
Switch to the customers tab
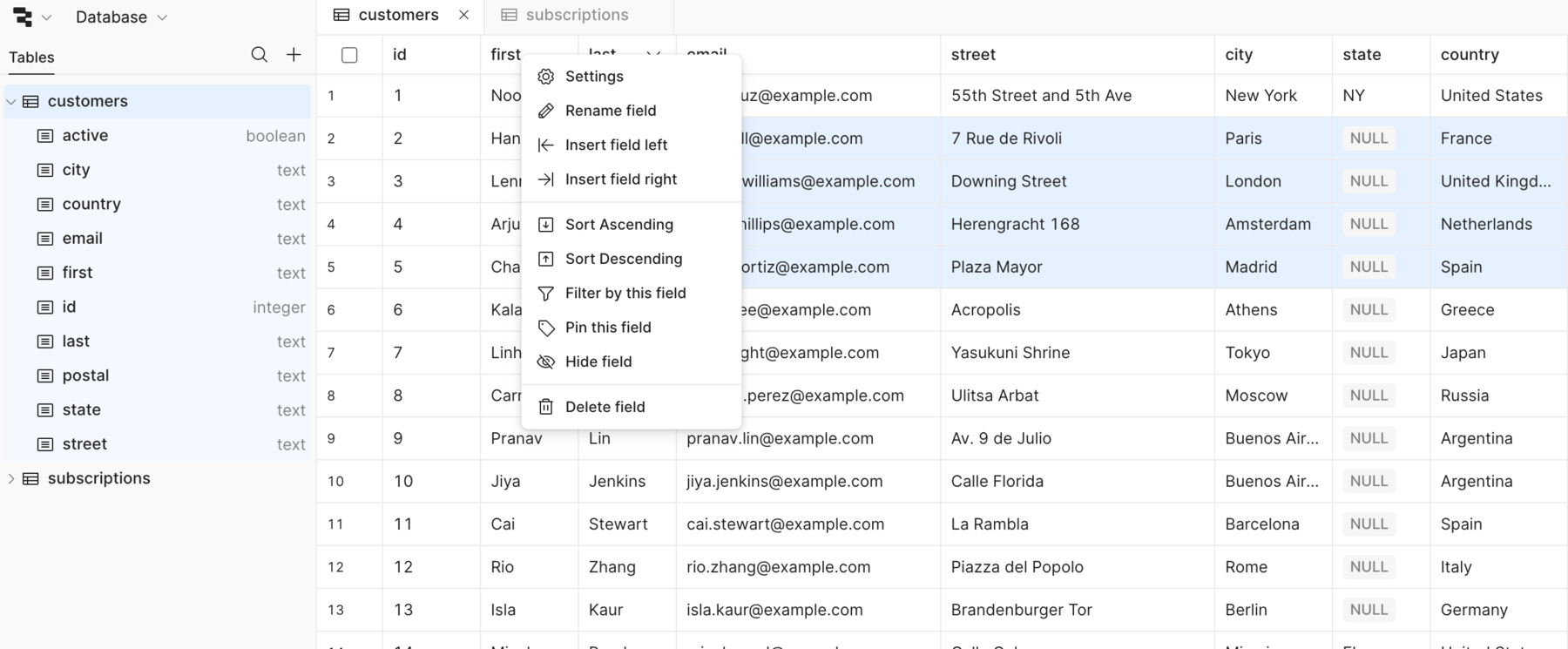coord(399,15)
